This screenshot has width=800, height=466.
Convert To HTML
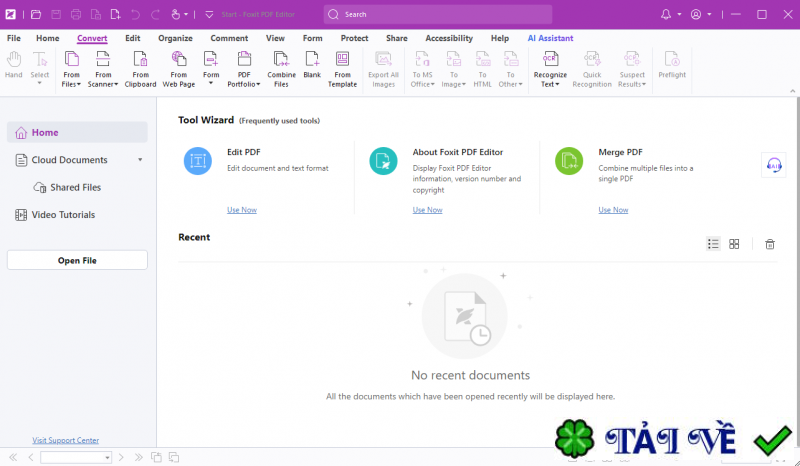[482, 69]
